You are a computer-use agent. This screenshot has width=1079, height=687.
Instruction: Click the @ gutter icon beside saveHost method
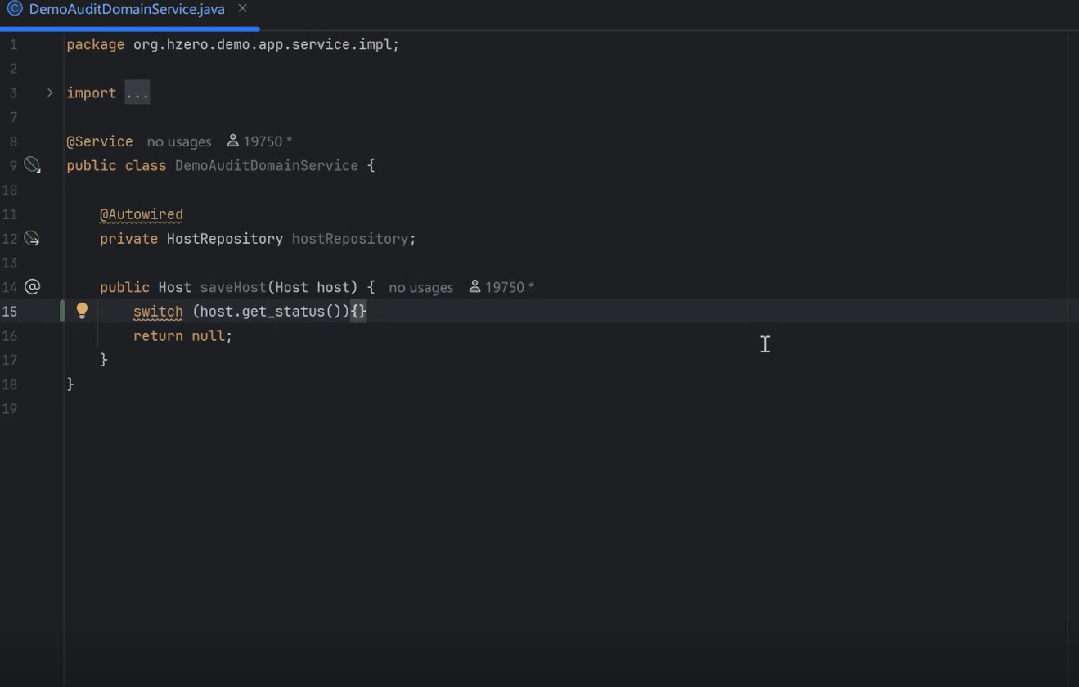click(32, 287)
